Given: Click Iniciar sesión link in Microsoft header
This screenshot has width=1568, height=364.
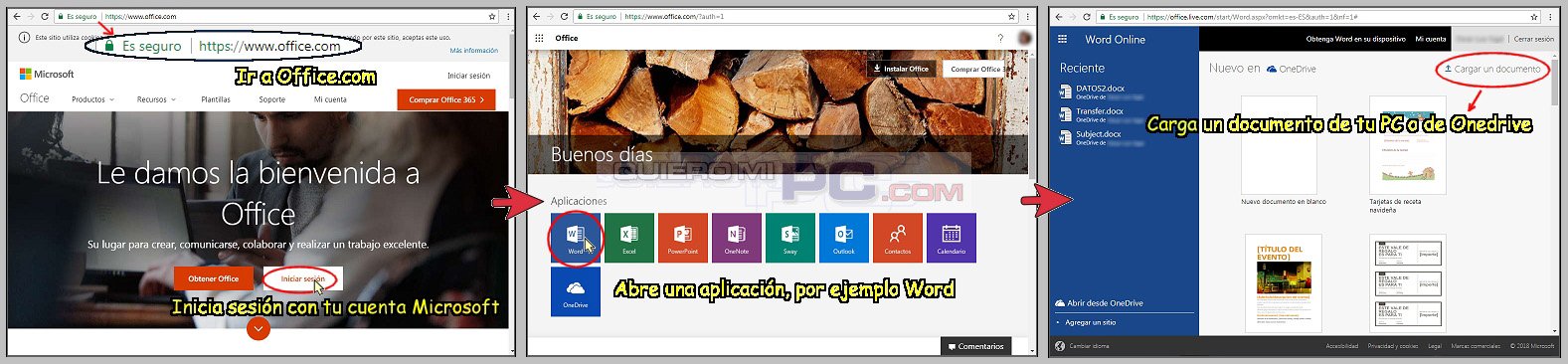Looking at the screenshot, I should pyautogui.click(x=468, y=76).
